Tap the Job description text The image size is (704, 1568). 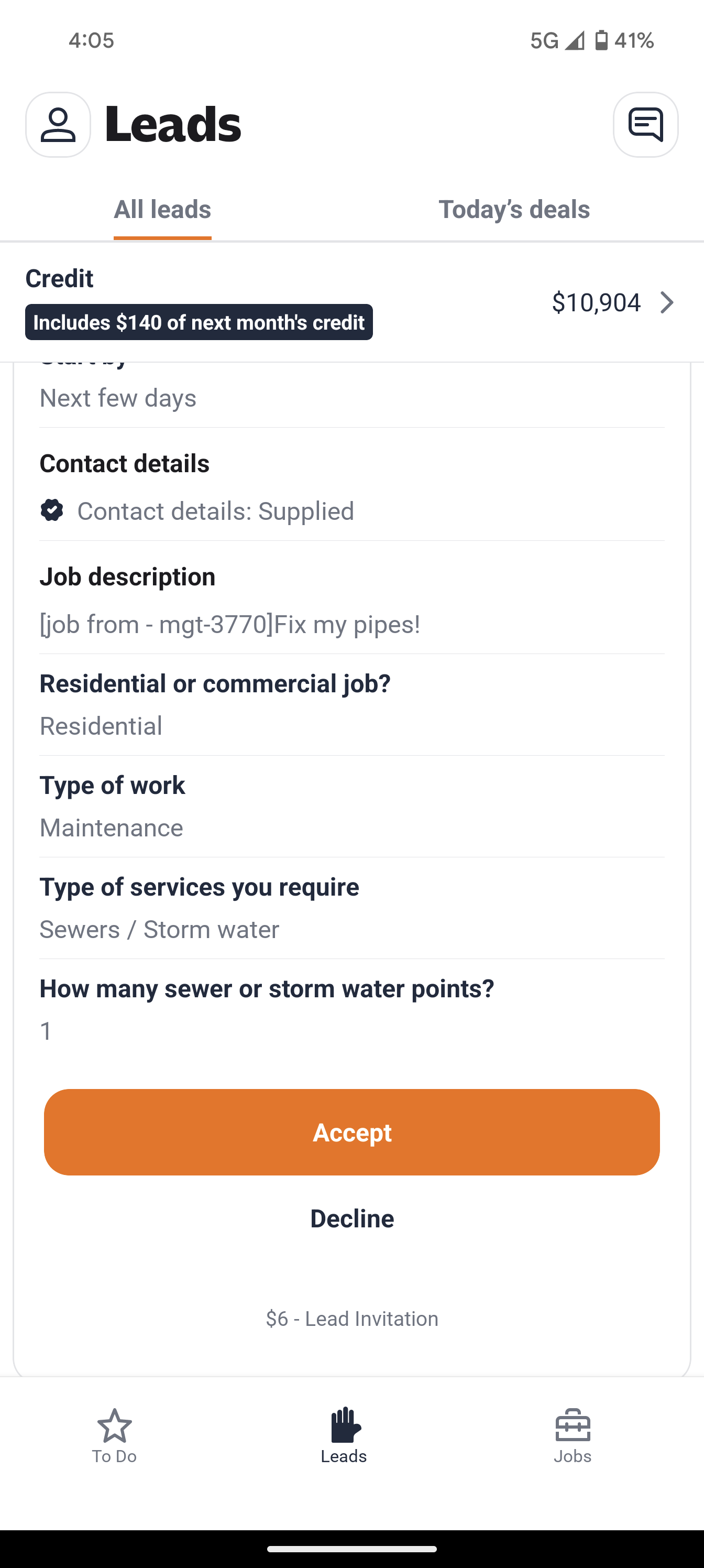pos(230,625)
